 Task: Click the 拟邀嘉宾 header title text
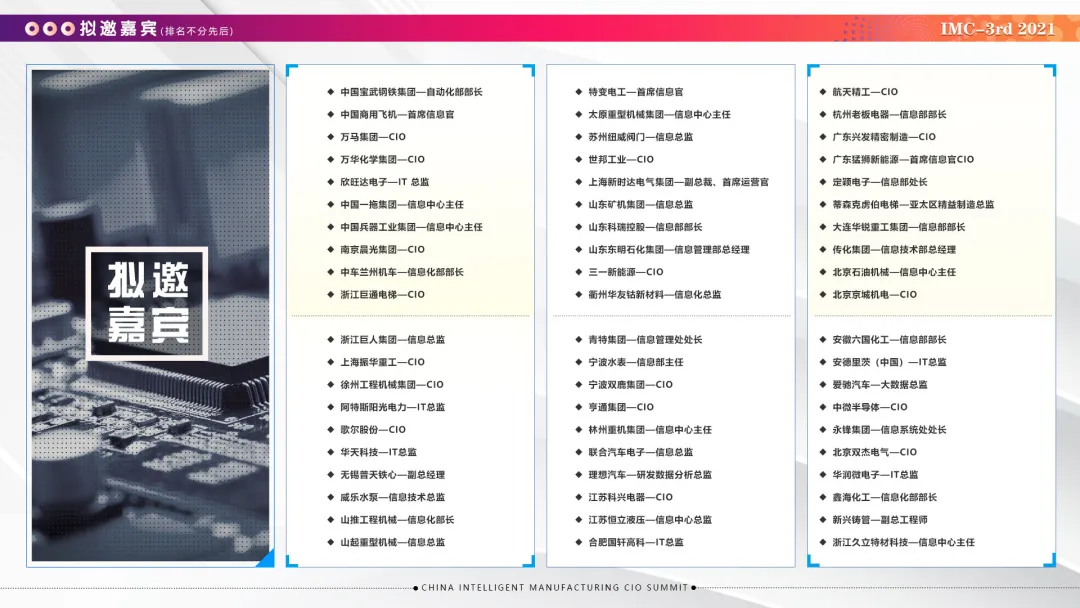pyautogui.click(x=118, y=29)
